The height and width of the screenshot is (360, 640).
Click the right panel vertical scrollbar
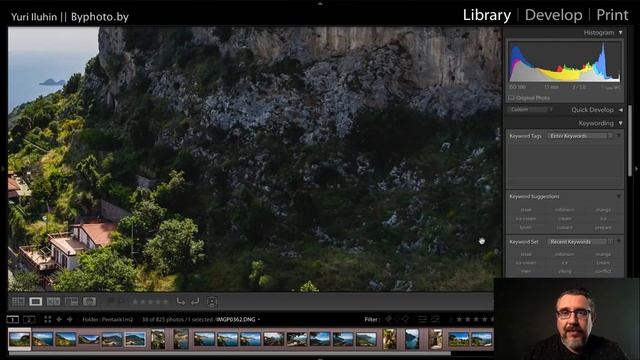tap(630, 141)
